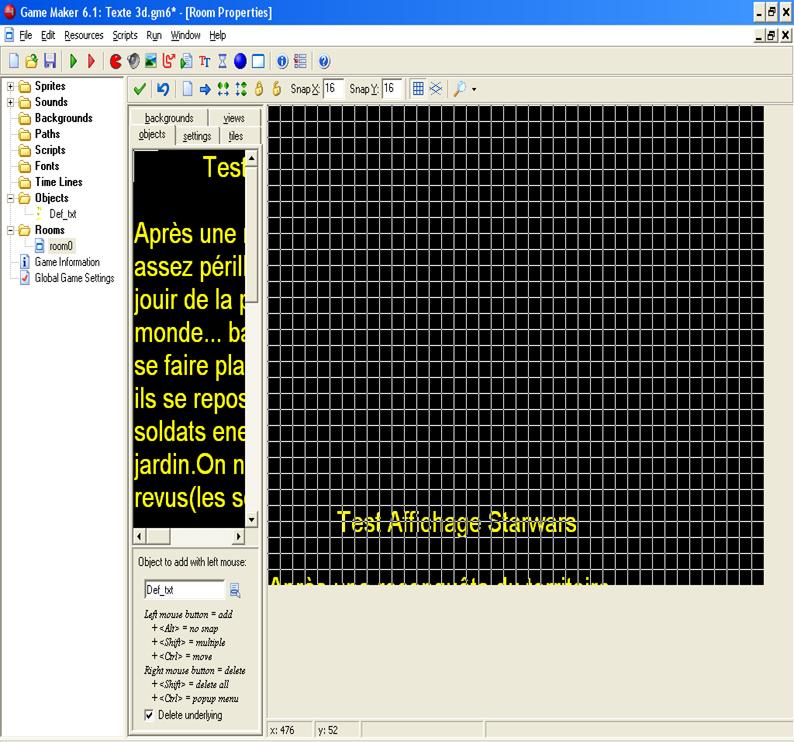This screenshot has width=794, height=742.
Task: Switch to the backgrounds tab
Action: [x=169, y=118]
